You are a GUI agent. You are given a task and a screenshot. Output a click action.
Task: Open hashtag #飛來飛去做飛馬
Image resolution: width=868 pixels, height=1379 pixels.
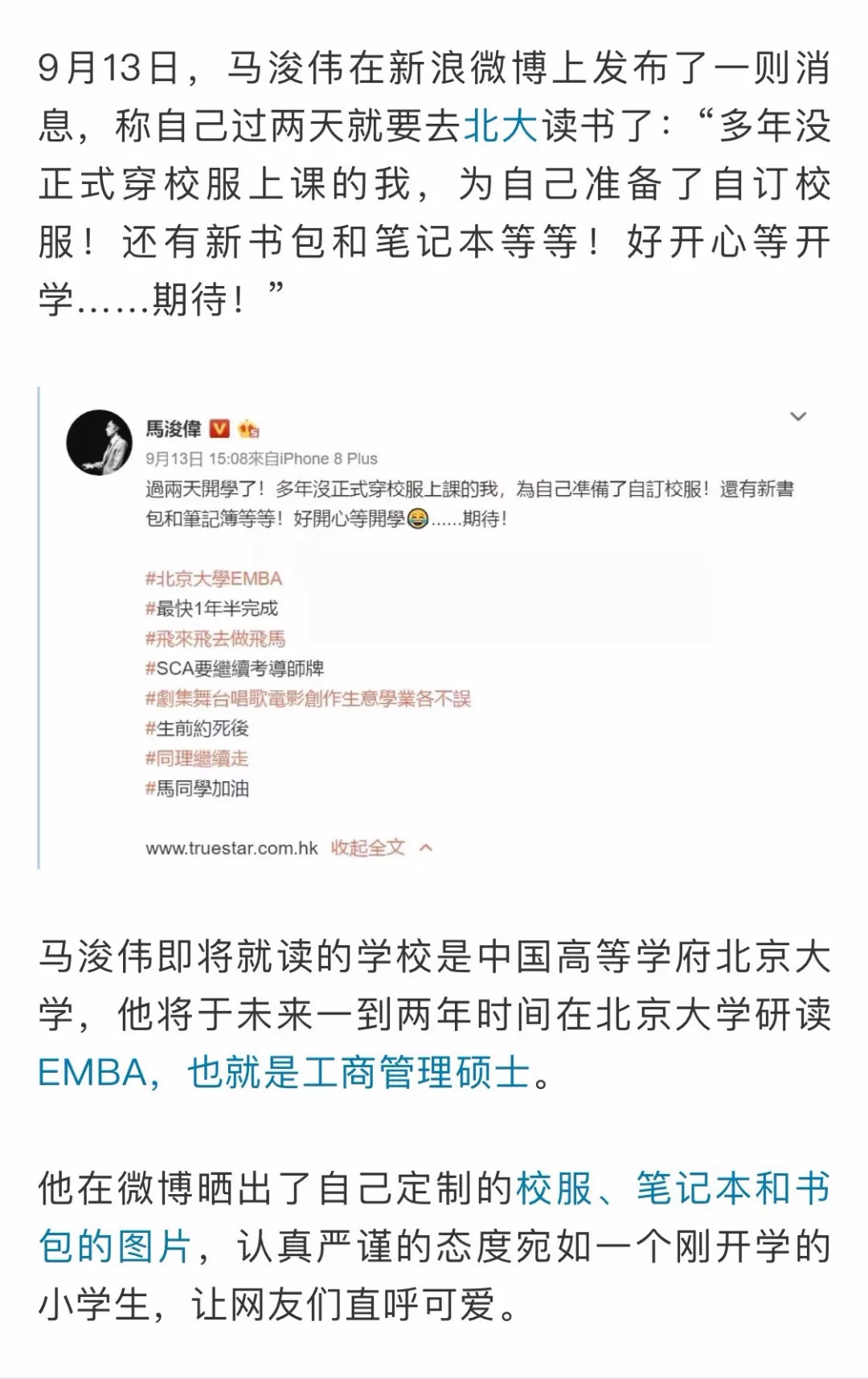point(215,639)
